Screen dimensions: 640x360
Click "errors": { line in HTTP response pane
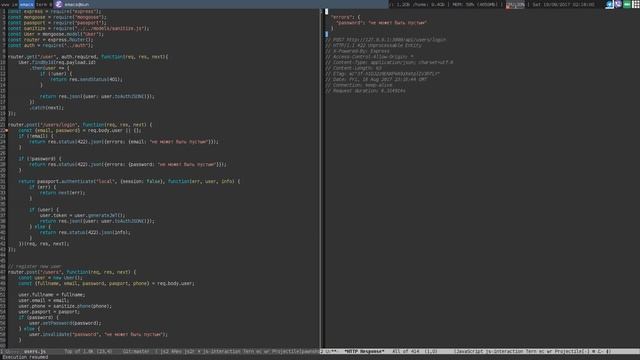point(345,17)
